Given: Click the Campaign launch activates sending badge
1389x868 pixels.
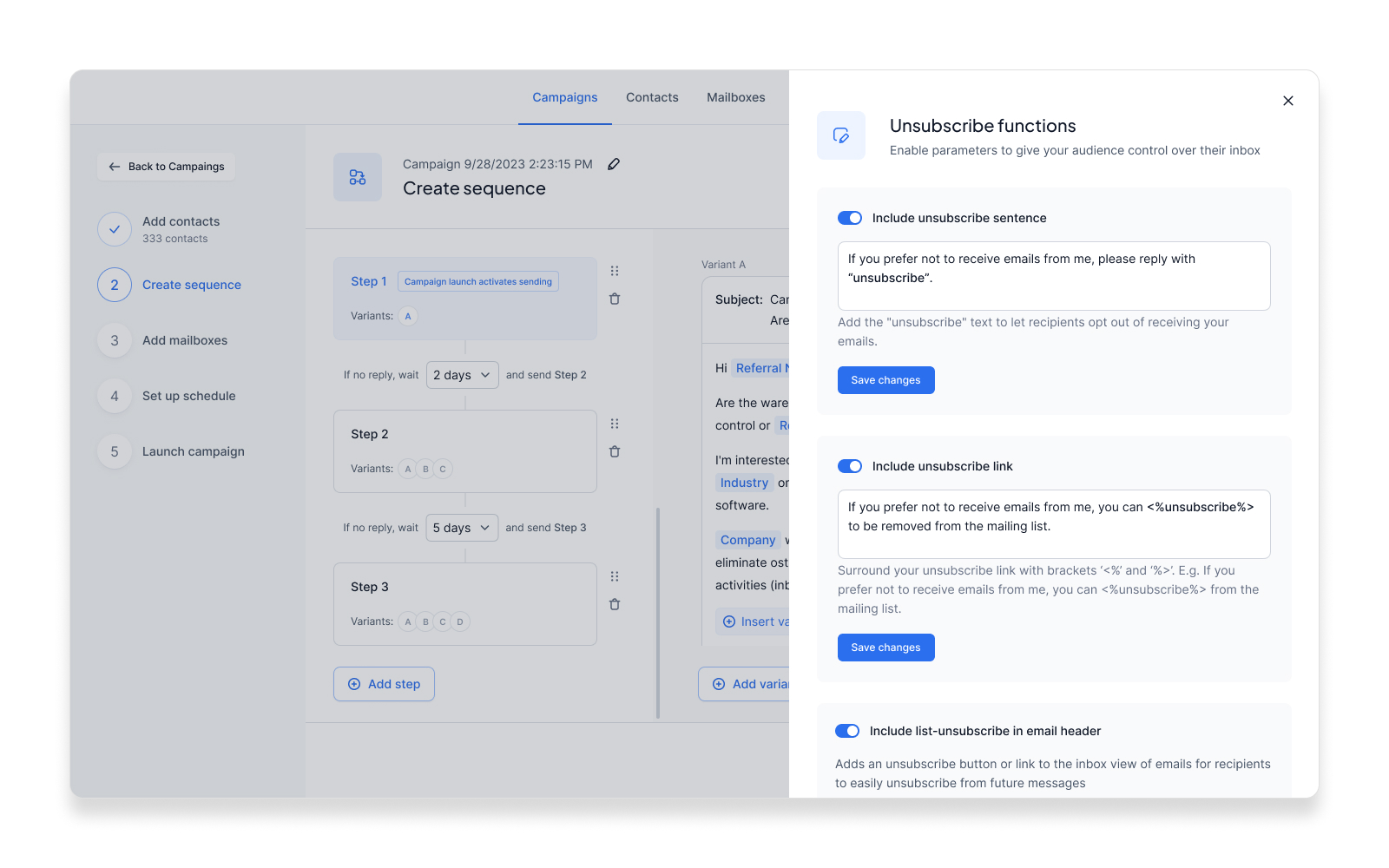Looking at the screenshot, I should click(478, 281).
